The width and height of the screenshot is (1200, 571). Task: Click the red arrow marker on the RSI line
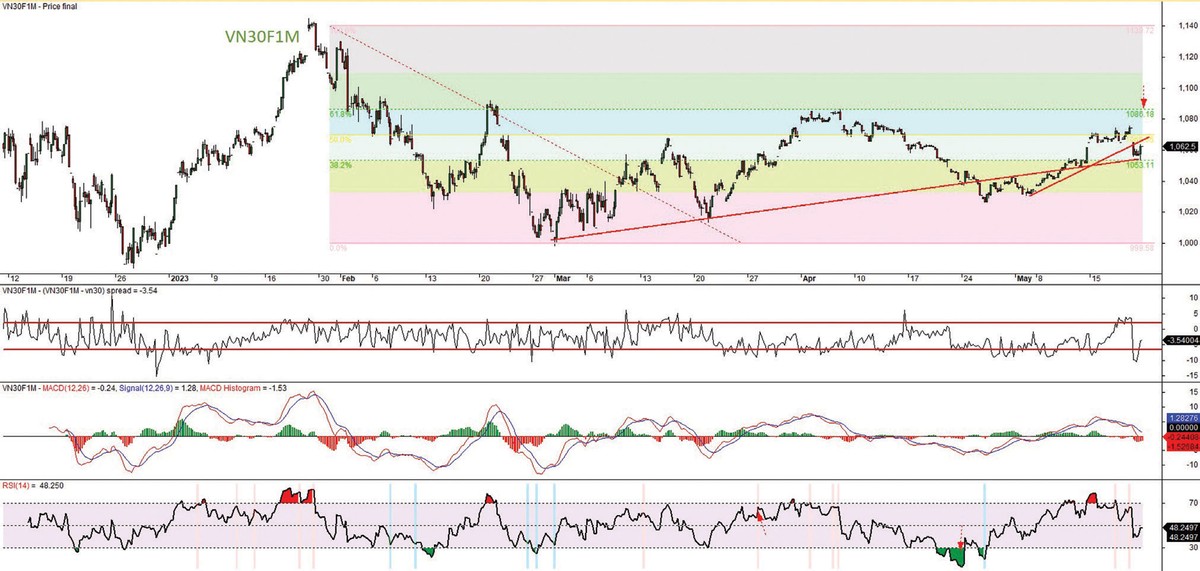pyautogui.click(x=759, y=515)
